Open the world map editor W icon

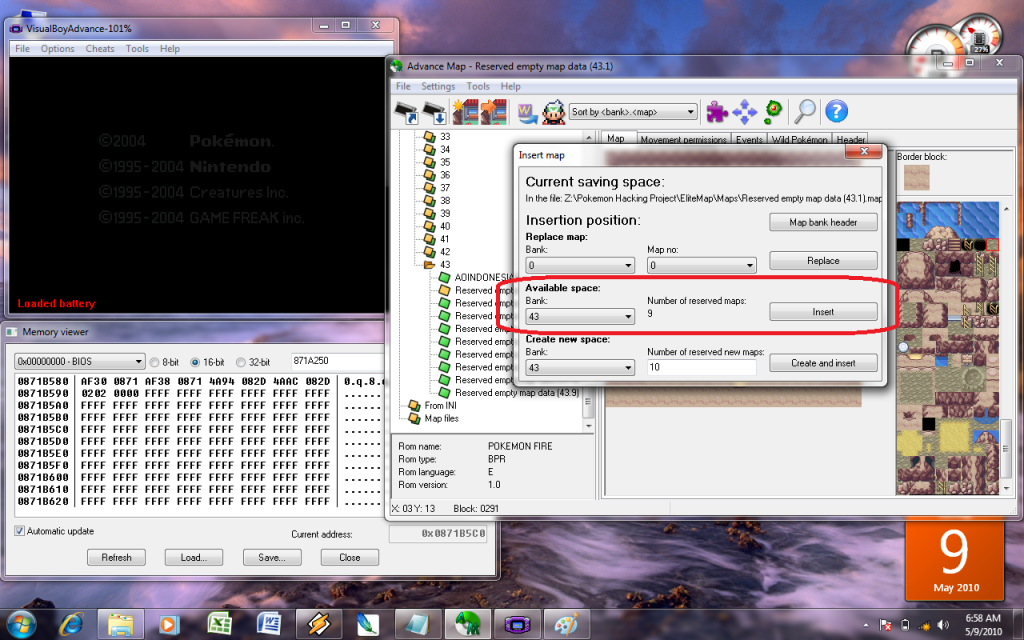(527, 112)
